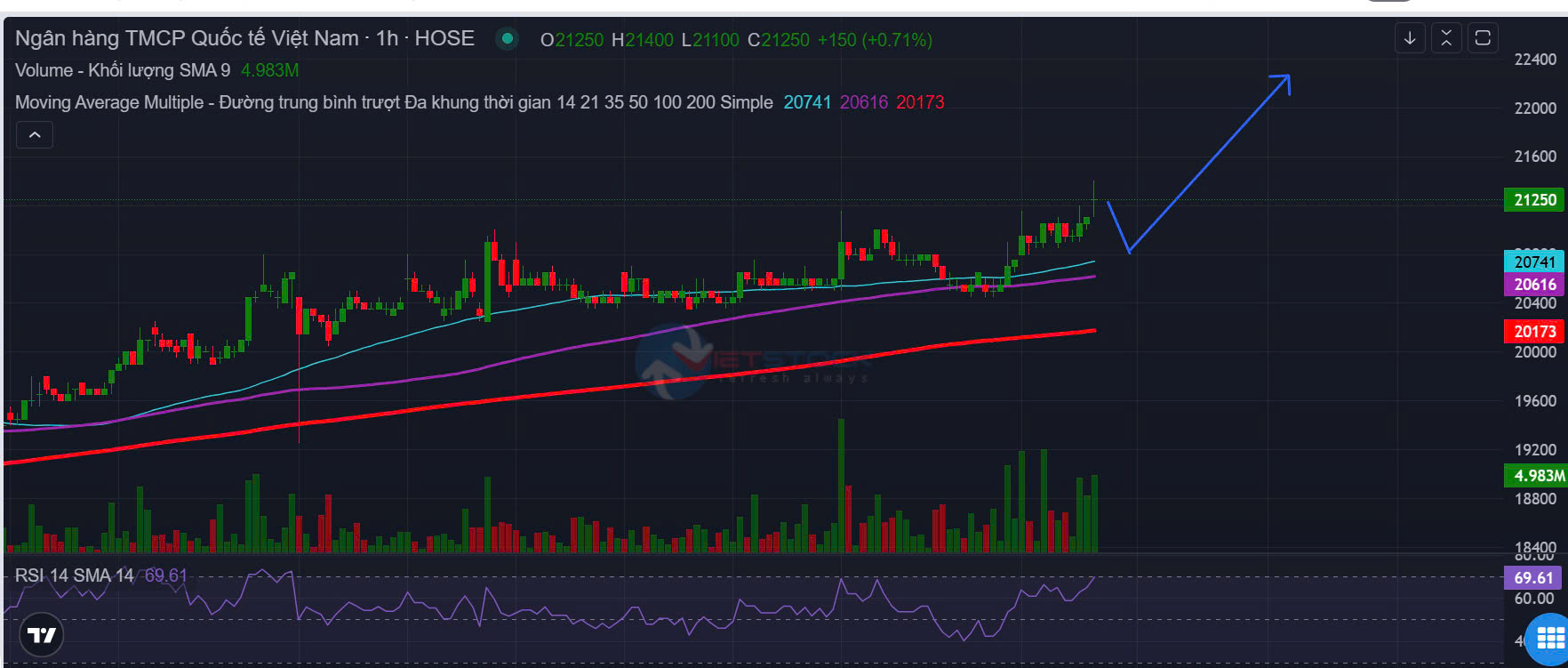The image size is (1568, 668).
Task: Click the 22000 price scale label
Action: click(1536, 109)
